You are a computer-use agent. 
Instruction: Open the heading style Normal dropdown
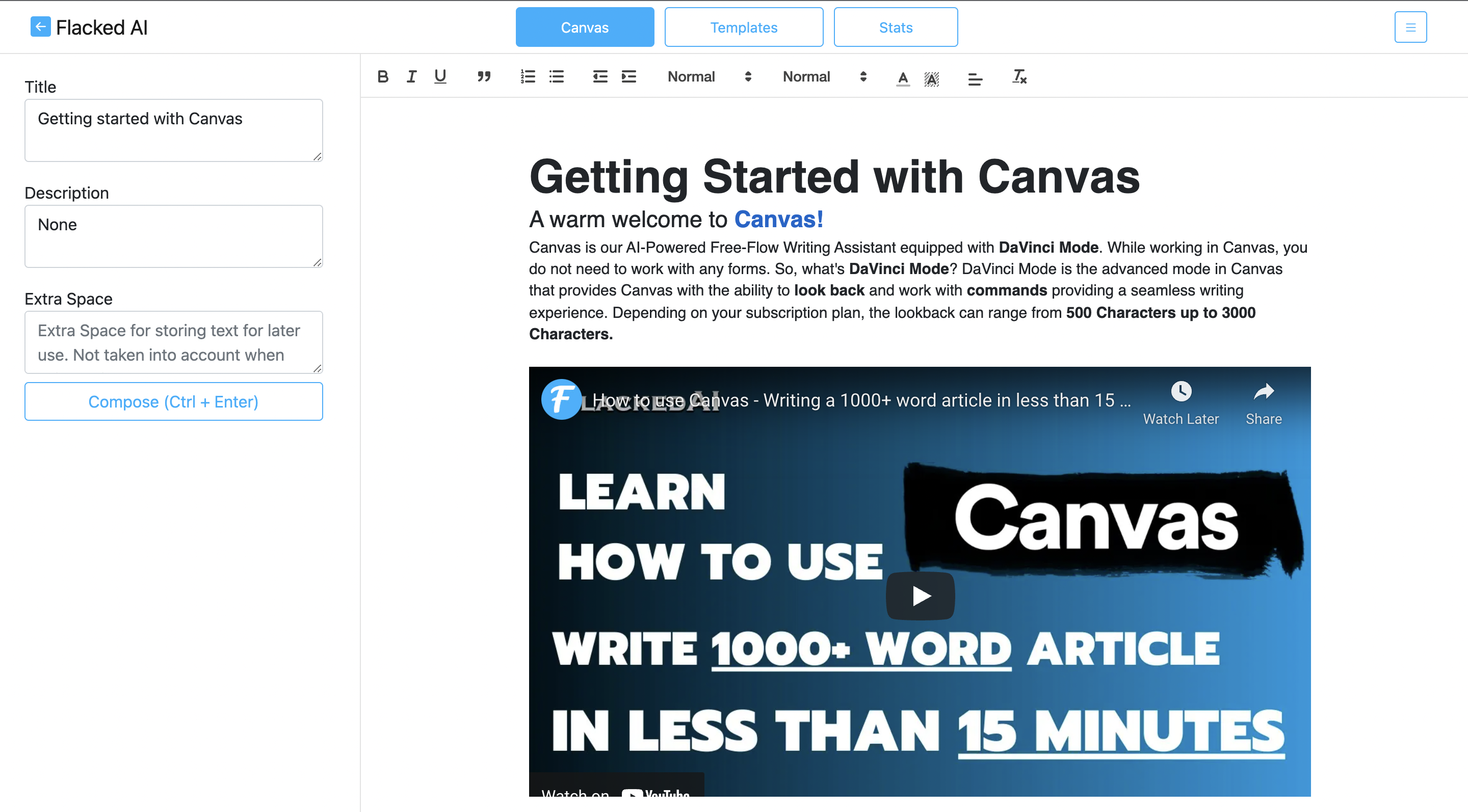click(710, 77)
